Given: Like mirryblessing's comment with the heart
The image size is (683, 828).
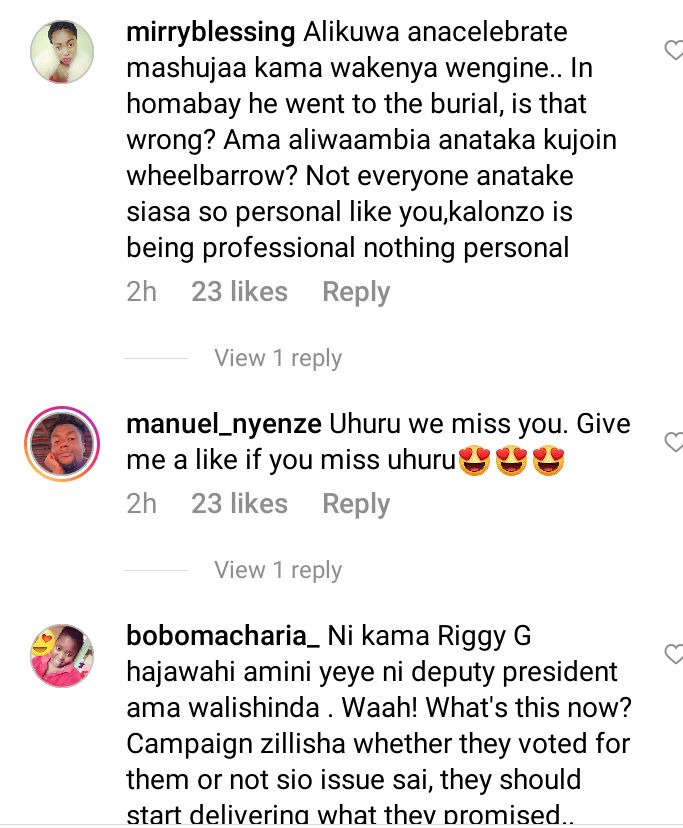Looking at the screenshot, I should pyautogui.click(x=673, y=50).
